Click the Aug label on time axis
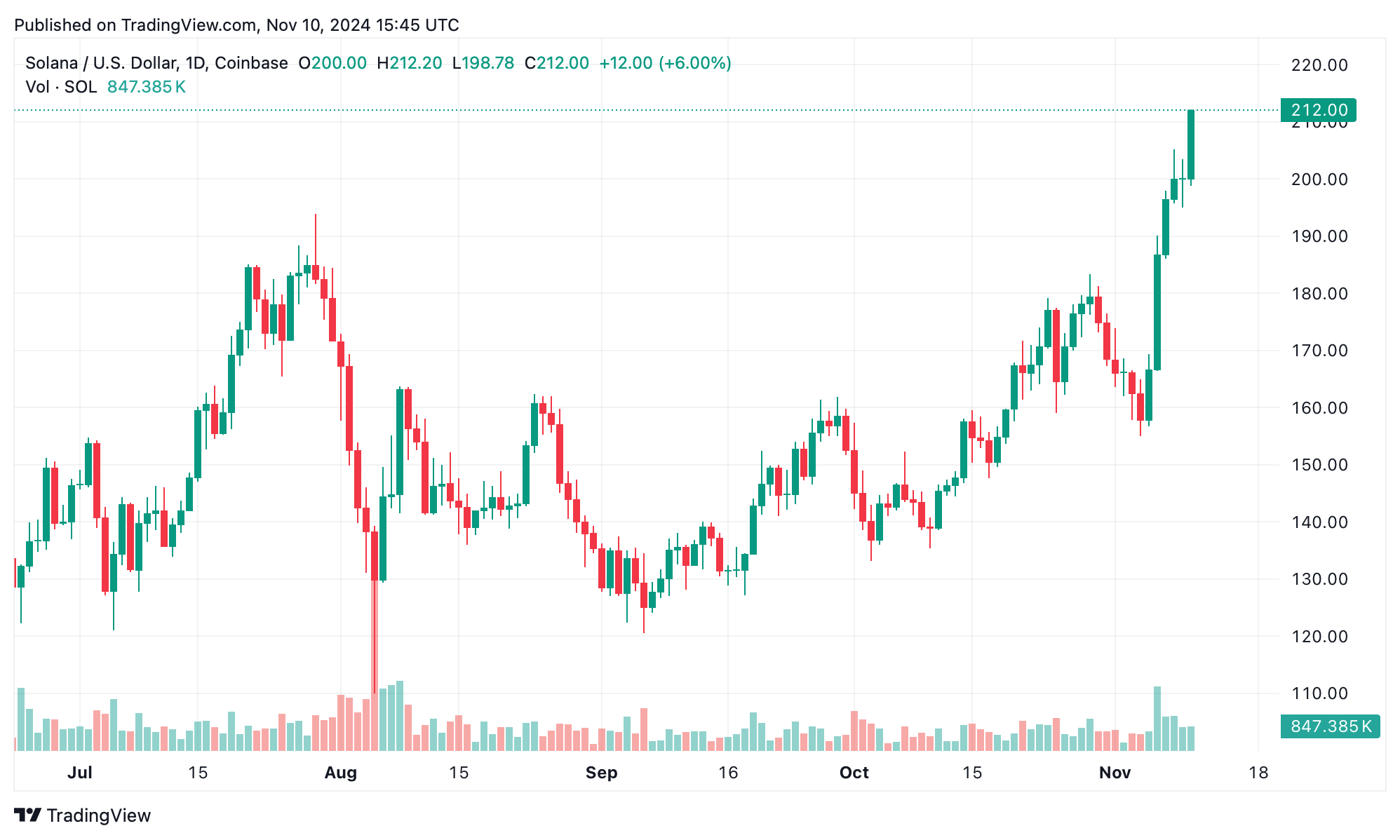This screenshot has width=1400, height=840. [341, 773]
